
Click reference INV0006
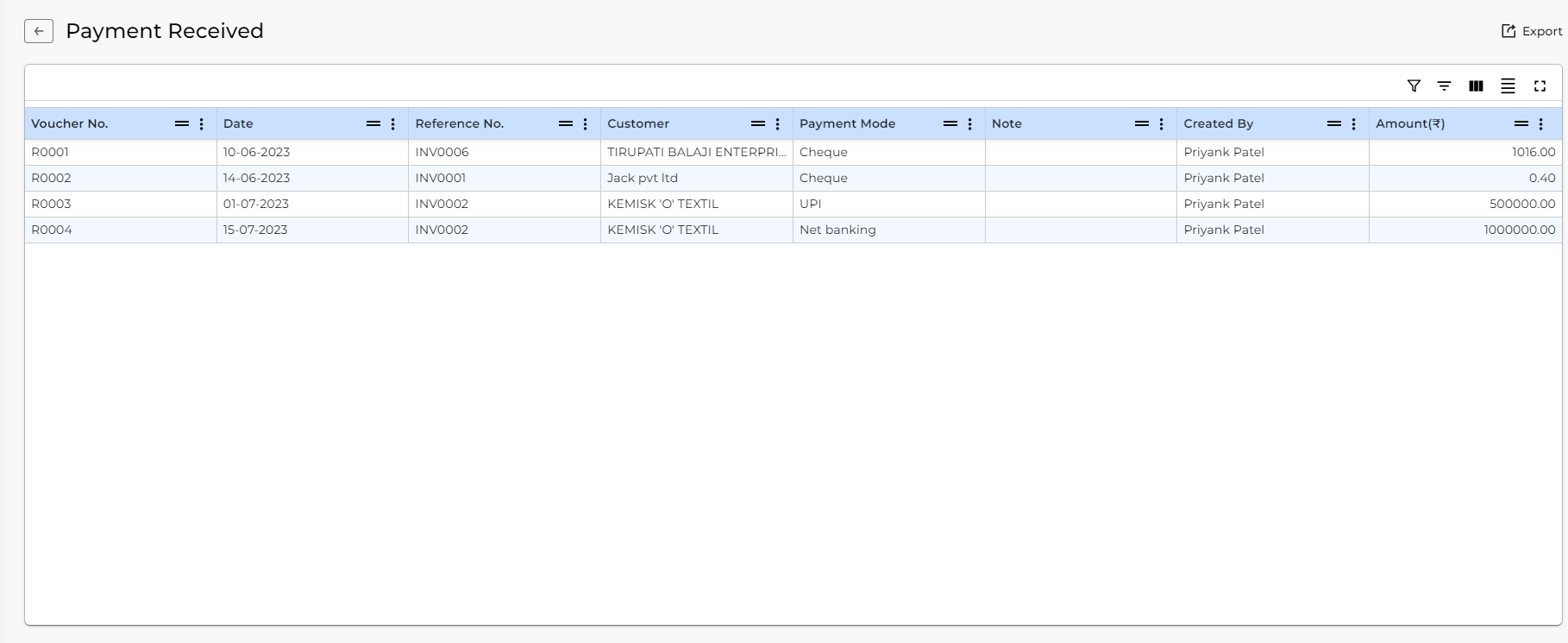click(x=442, y=152)
